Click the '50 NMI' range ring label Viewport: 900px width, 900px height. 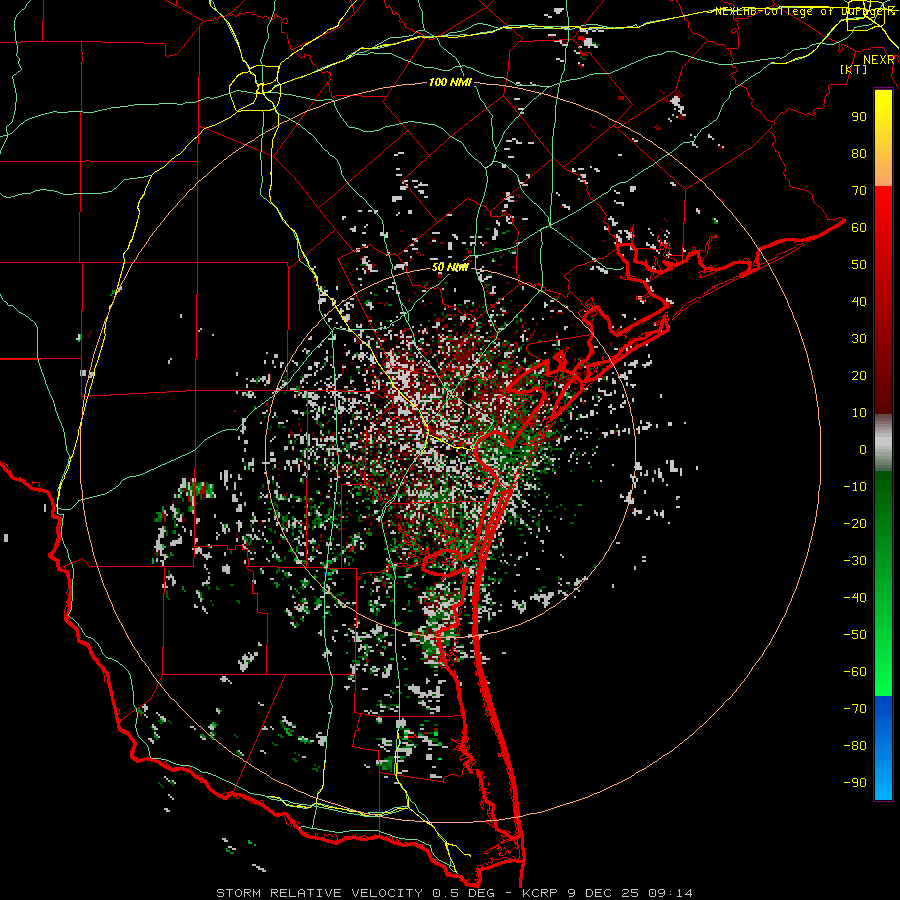(x=450, y=267)
